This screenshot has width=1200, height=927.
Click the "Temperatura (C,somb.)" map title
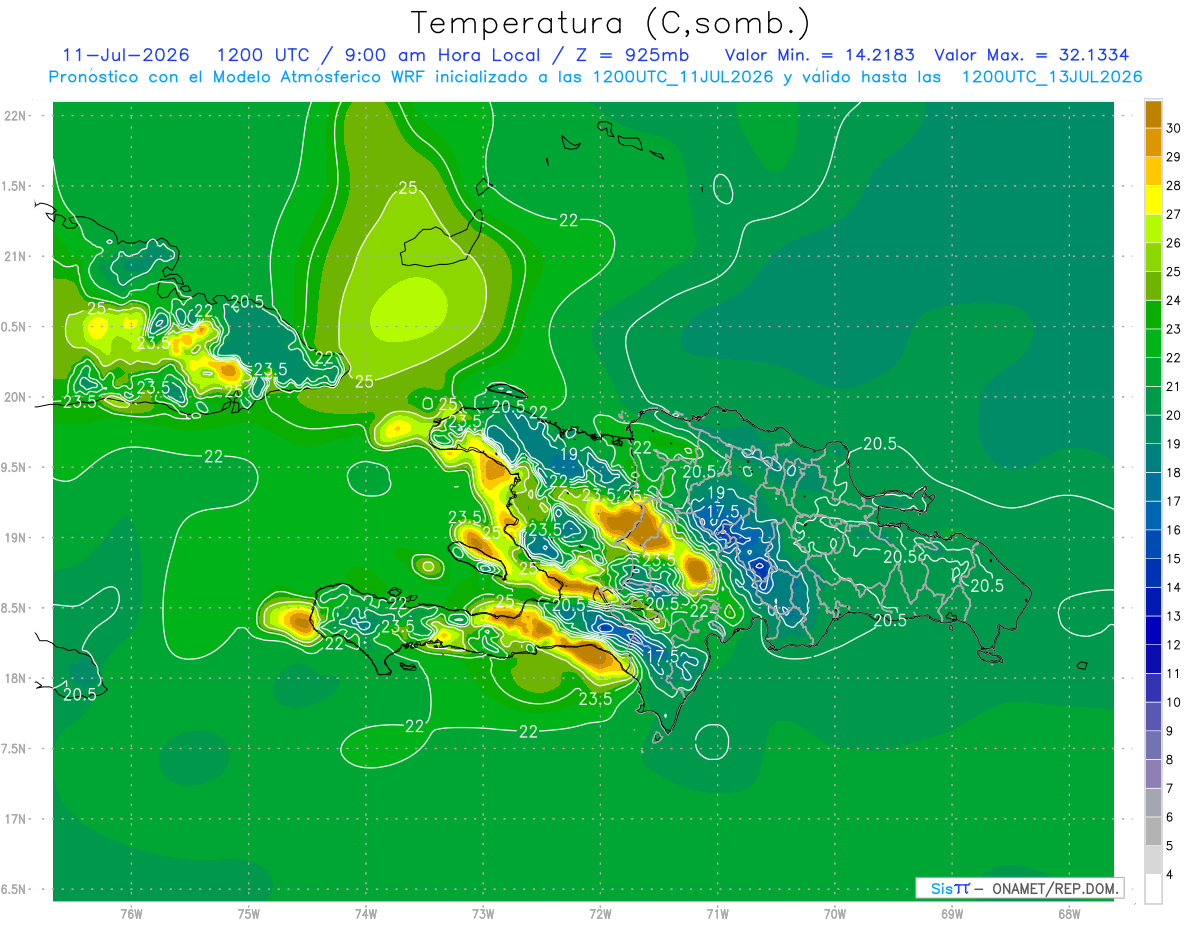pyautogui.click(x=610, y=22)
